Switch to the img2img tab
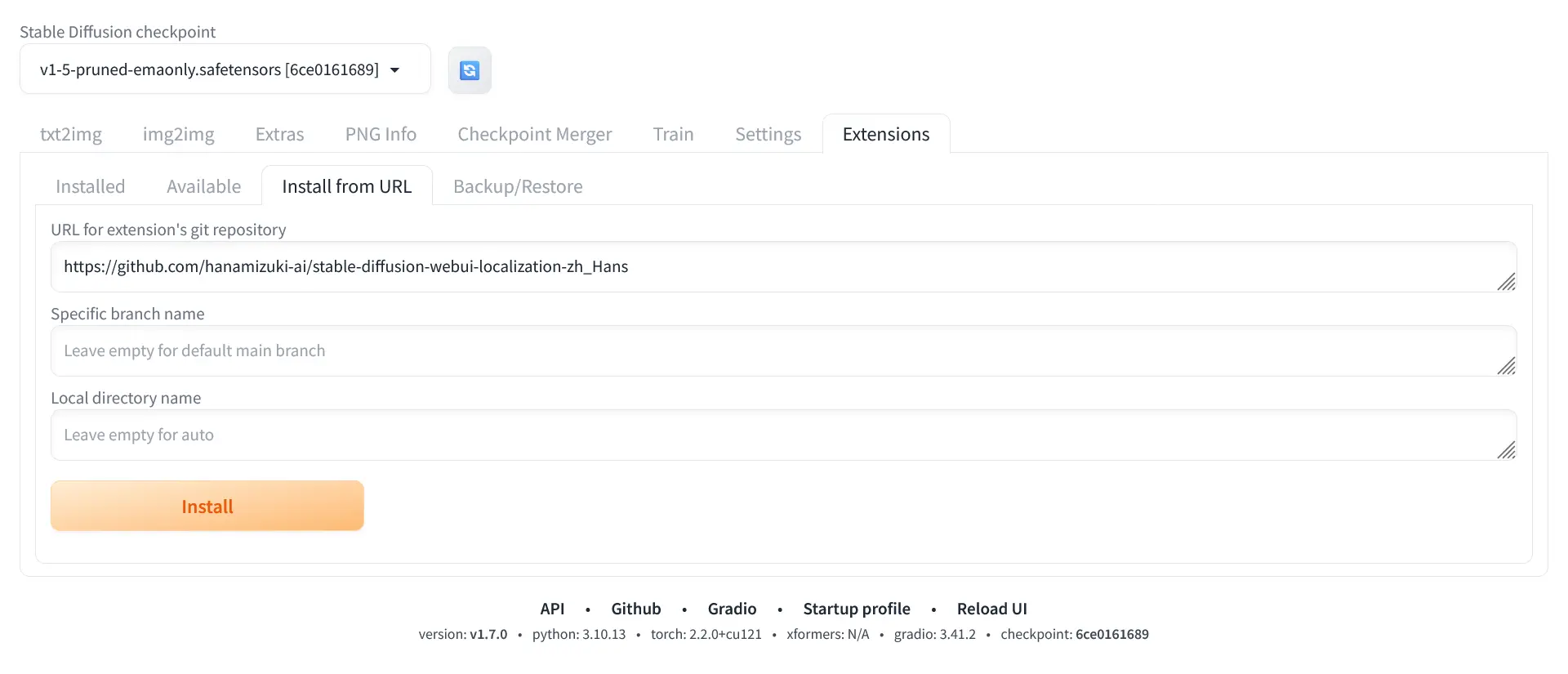This screenshot has width=1568, height=674. (178, 134)
